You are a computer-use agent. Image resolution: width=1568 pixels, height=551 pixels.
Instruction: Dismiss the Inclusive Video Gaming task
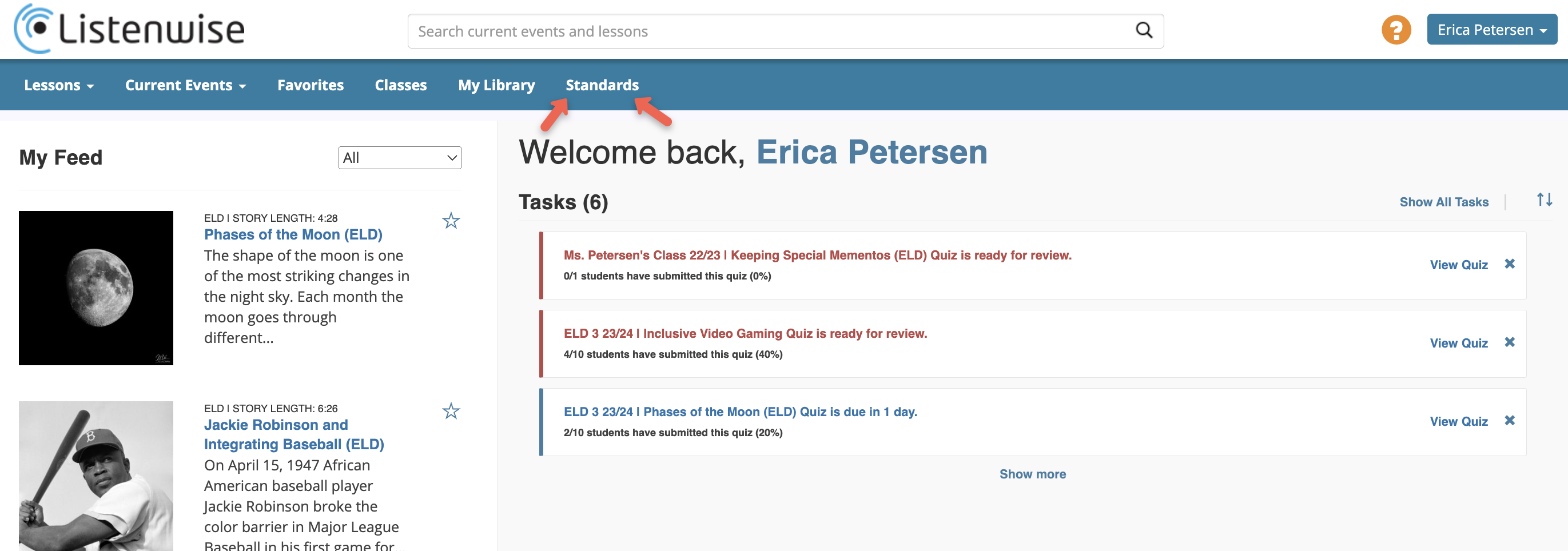coord(1510,342)
